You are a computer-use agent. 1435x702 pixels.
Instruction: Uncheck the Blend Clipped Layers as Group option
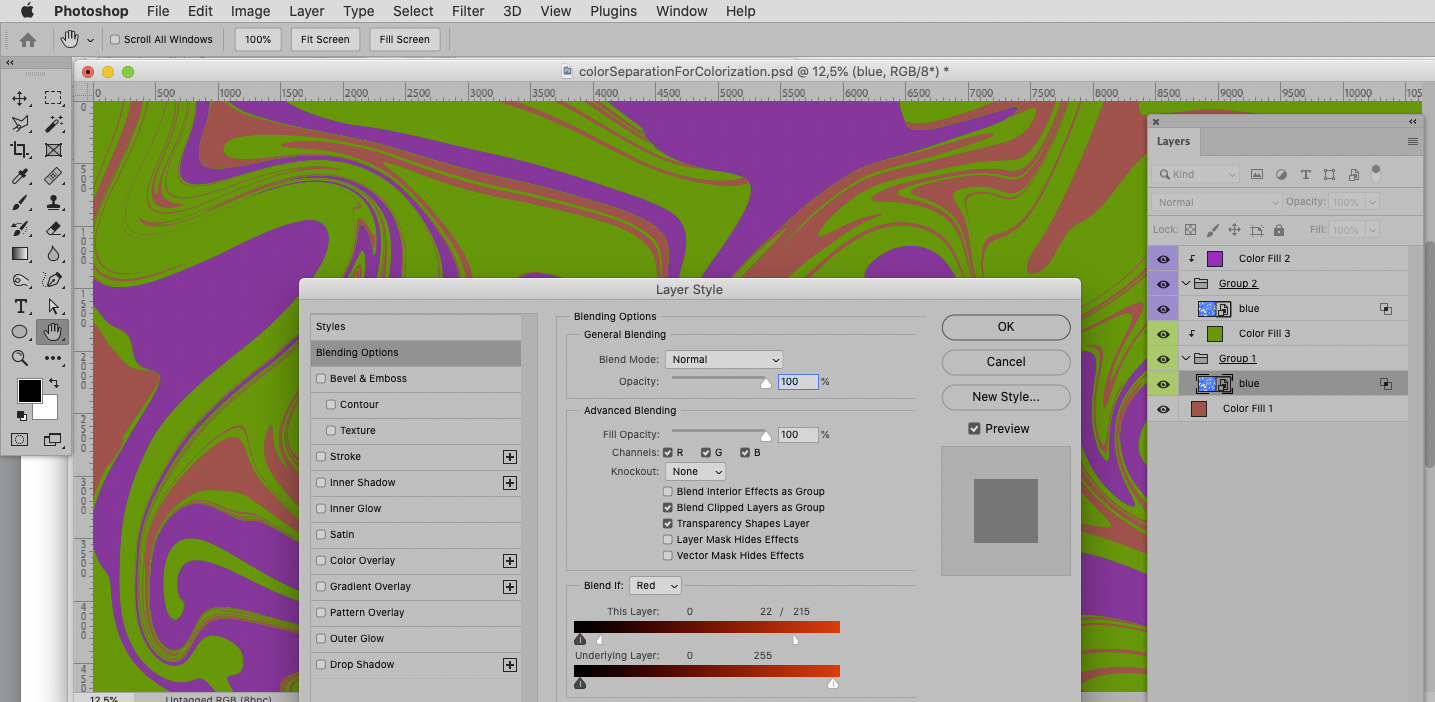[x=667, y=507]
